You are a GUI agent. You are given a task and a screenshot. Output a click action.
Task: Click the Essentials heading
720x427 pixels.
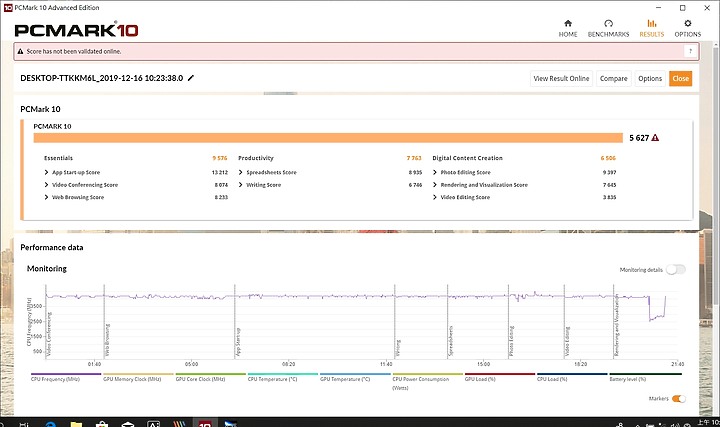pos(58,158)
